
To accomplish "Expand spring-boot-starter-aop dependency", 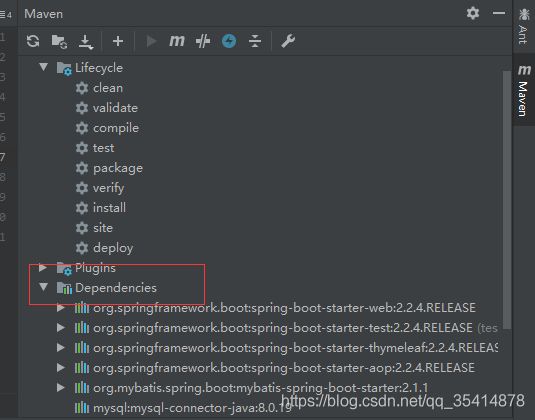I will tap(61, 367).
